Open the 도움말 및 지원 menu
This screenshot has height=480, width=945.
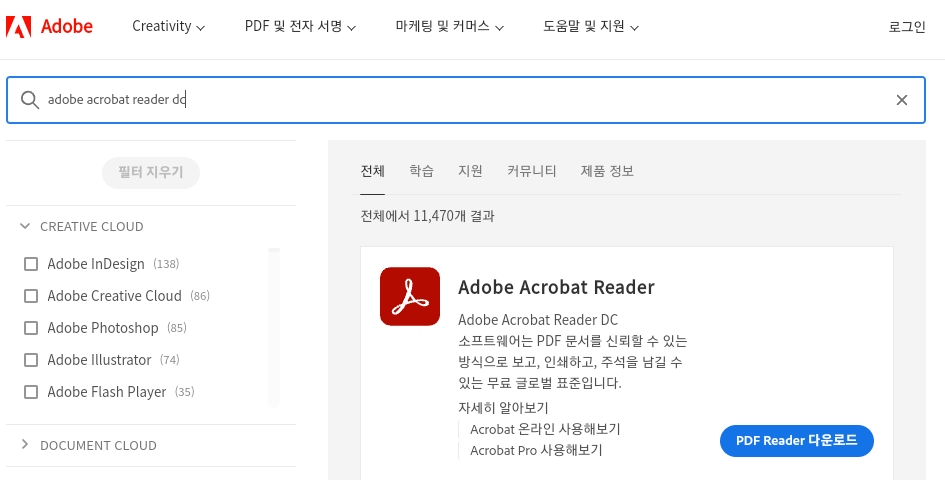point(591,27)
